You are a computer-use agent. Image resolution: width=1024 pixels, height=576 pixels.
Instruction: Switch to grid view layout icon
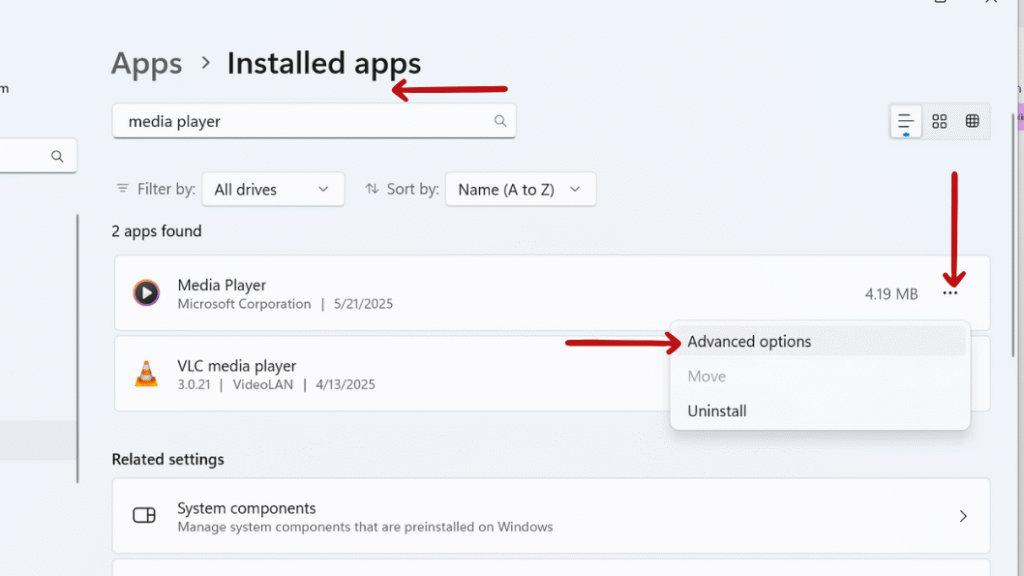939,121
